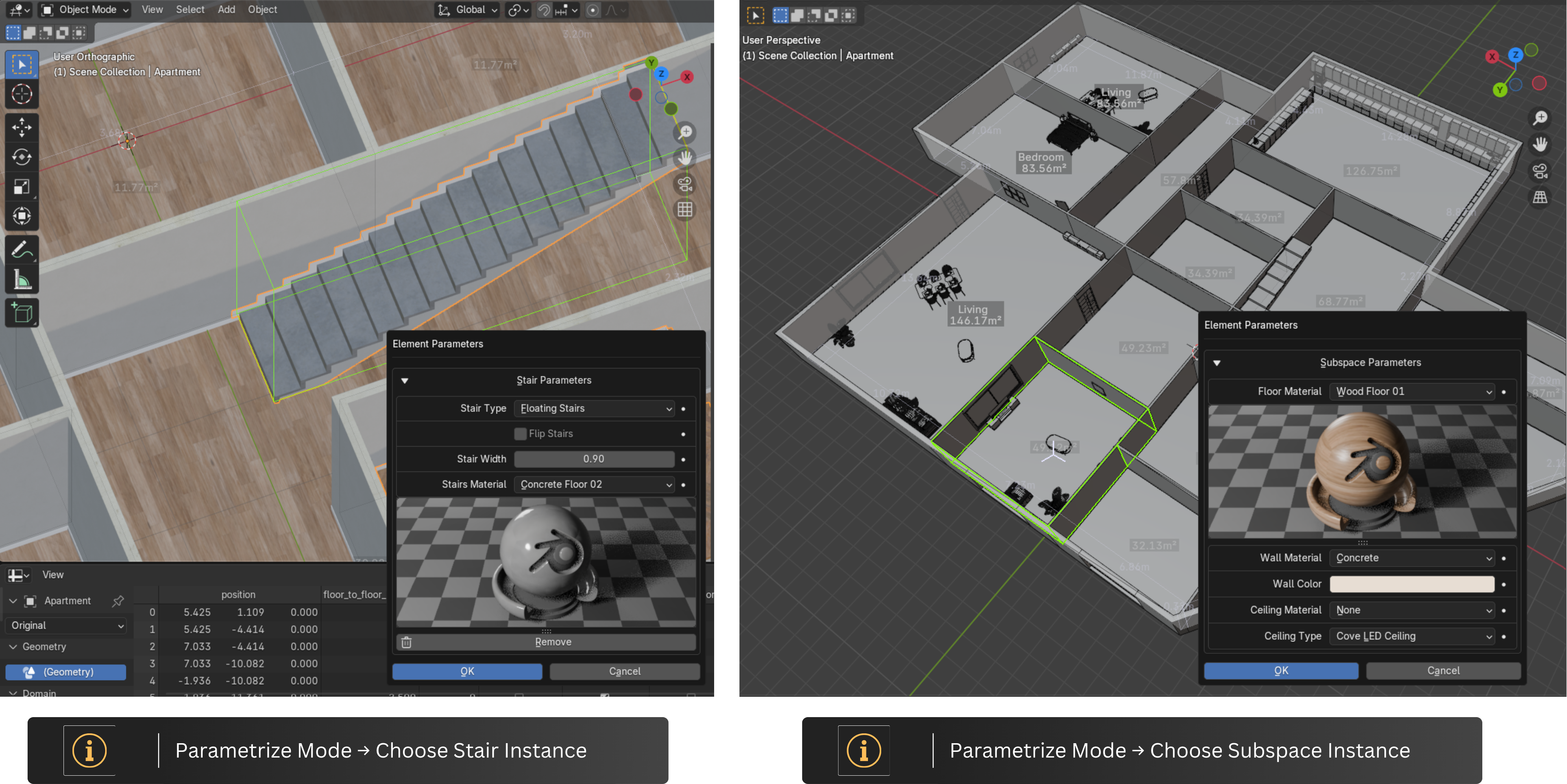
Task: Collapse the Subspace Parameters section
Action: (1217, 363)
